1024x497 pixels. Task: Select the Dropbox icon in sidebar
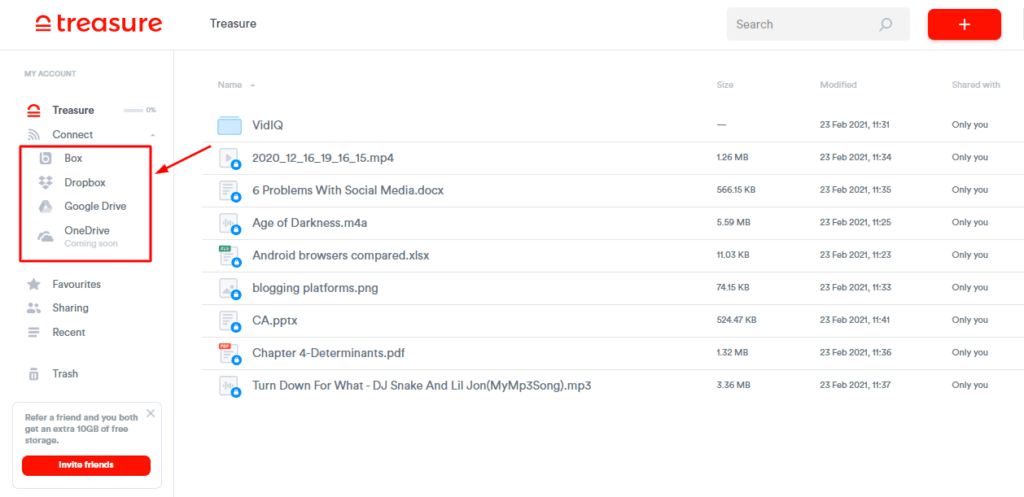[x=45, y=183]
